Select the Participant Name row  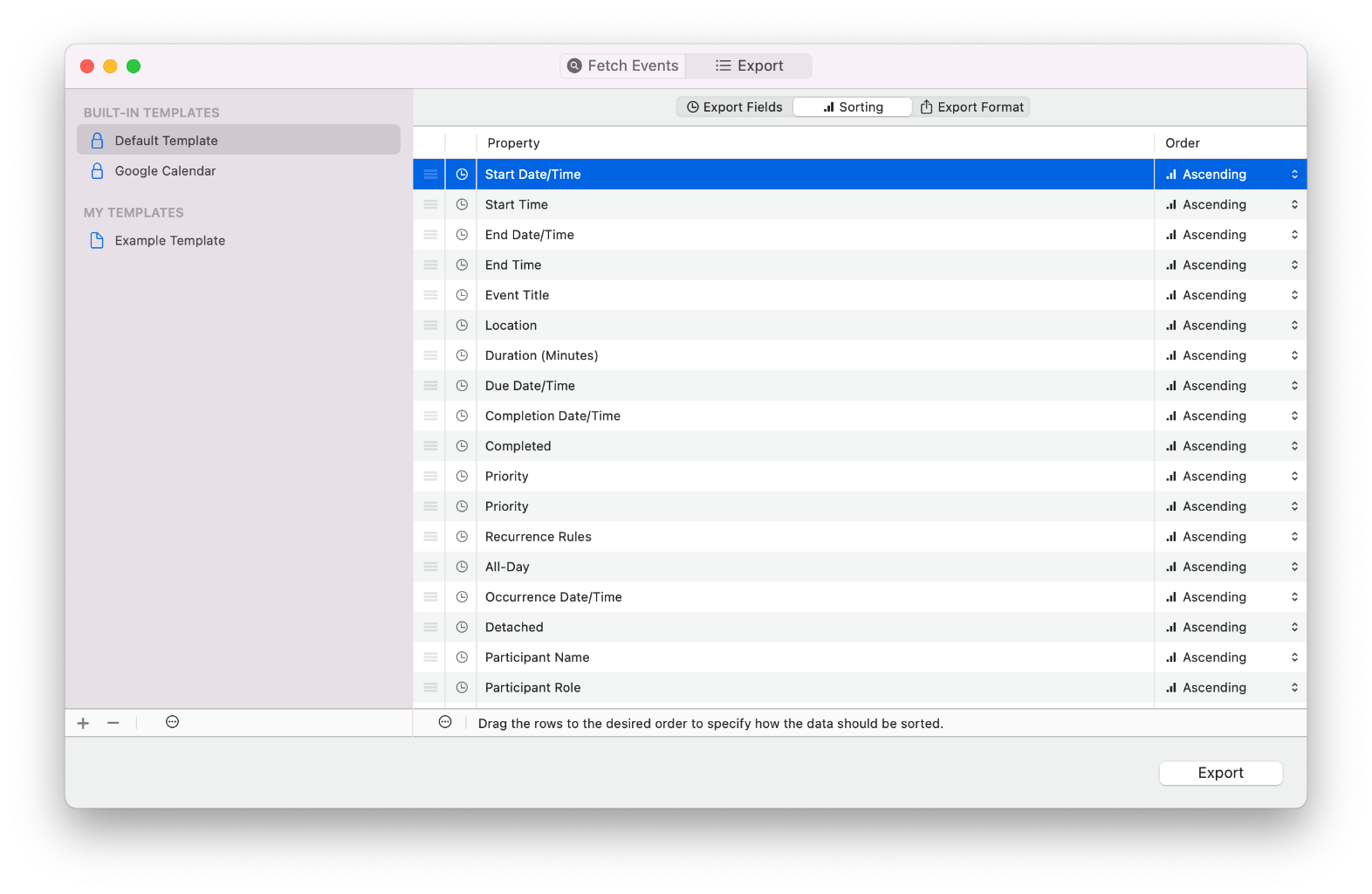click(x=860, y=657)
